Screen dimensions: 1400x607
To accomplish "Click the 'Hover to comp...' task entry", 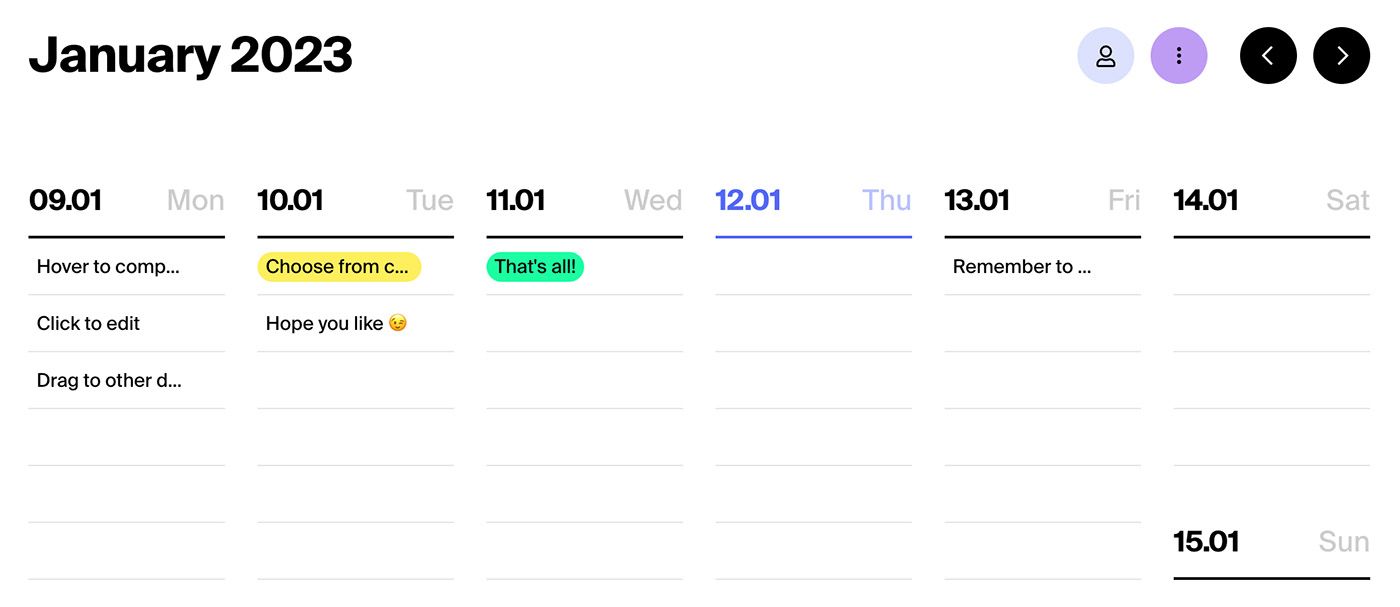I will pos(109,267).
